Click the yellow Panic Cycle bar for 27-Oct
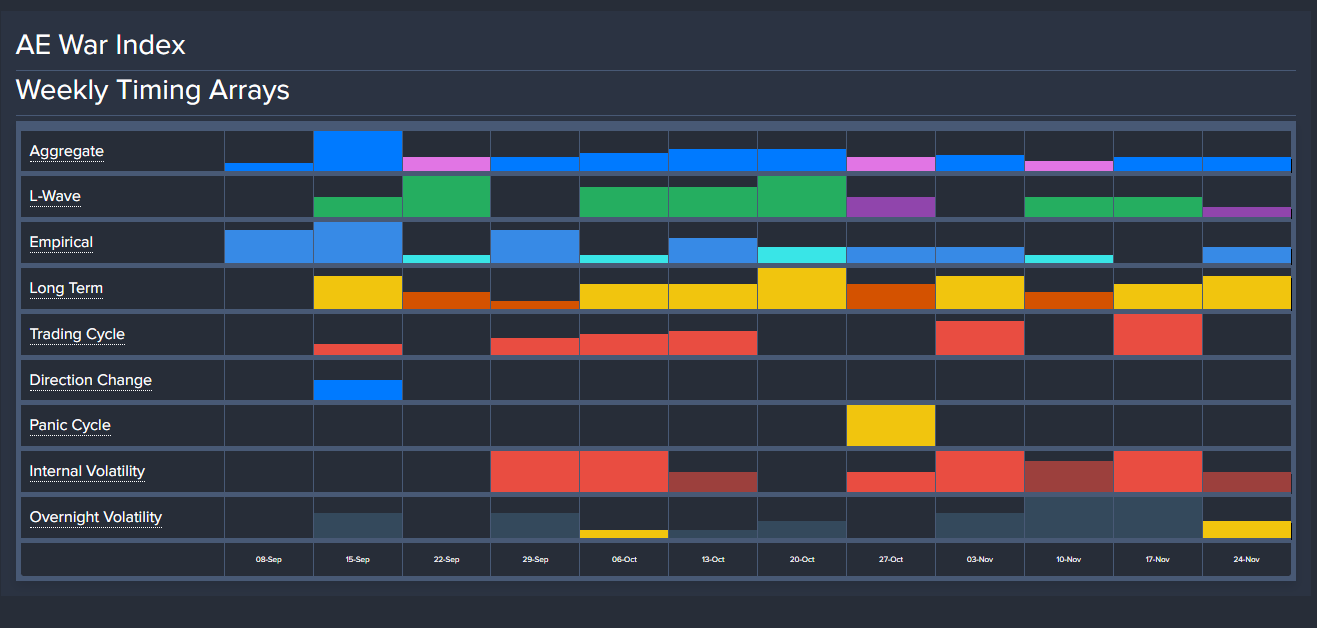 coord(890,426)
